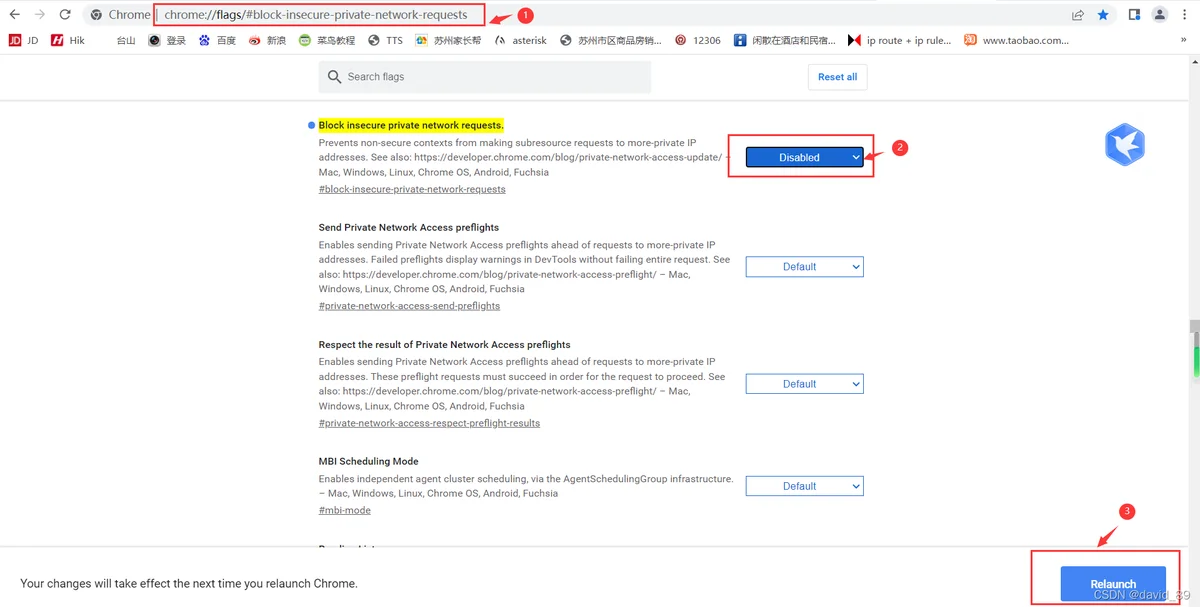Click the 'Prevents non-secure contexts' description text
This screenshot has height=607, width=1200.
[x=524, y=157]
